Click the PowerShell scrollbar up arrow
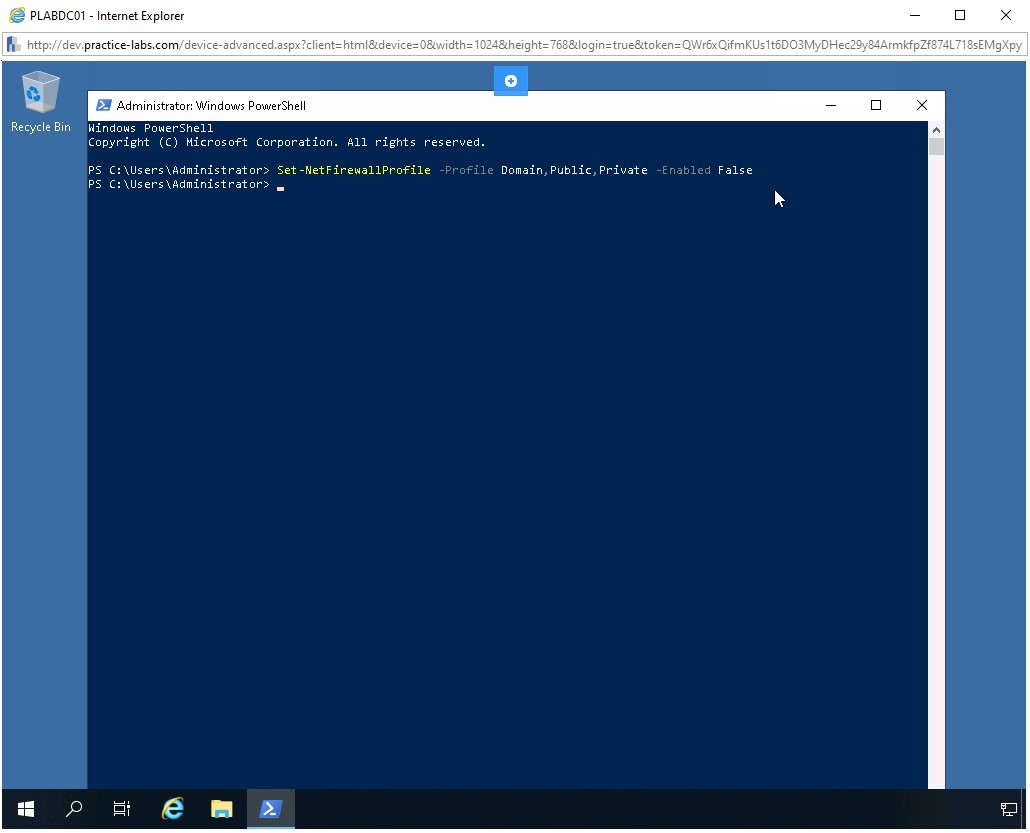Viewport: 1030px width, 833px height. (x=936, y=130)
